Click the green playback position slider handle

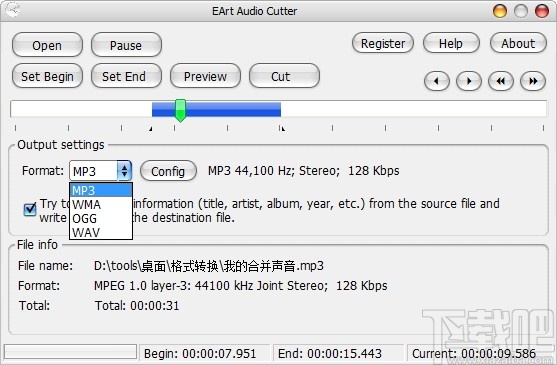[x=180, y=110]
